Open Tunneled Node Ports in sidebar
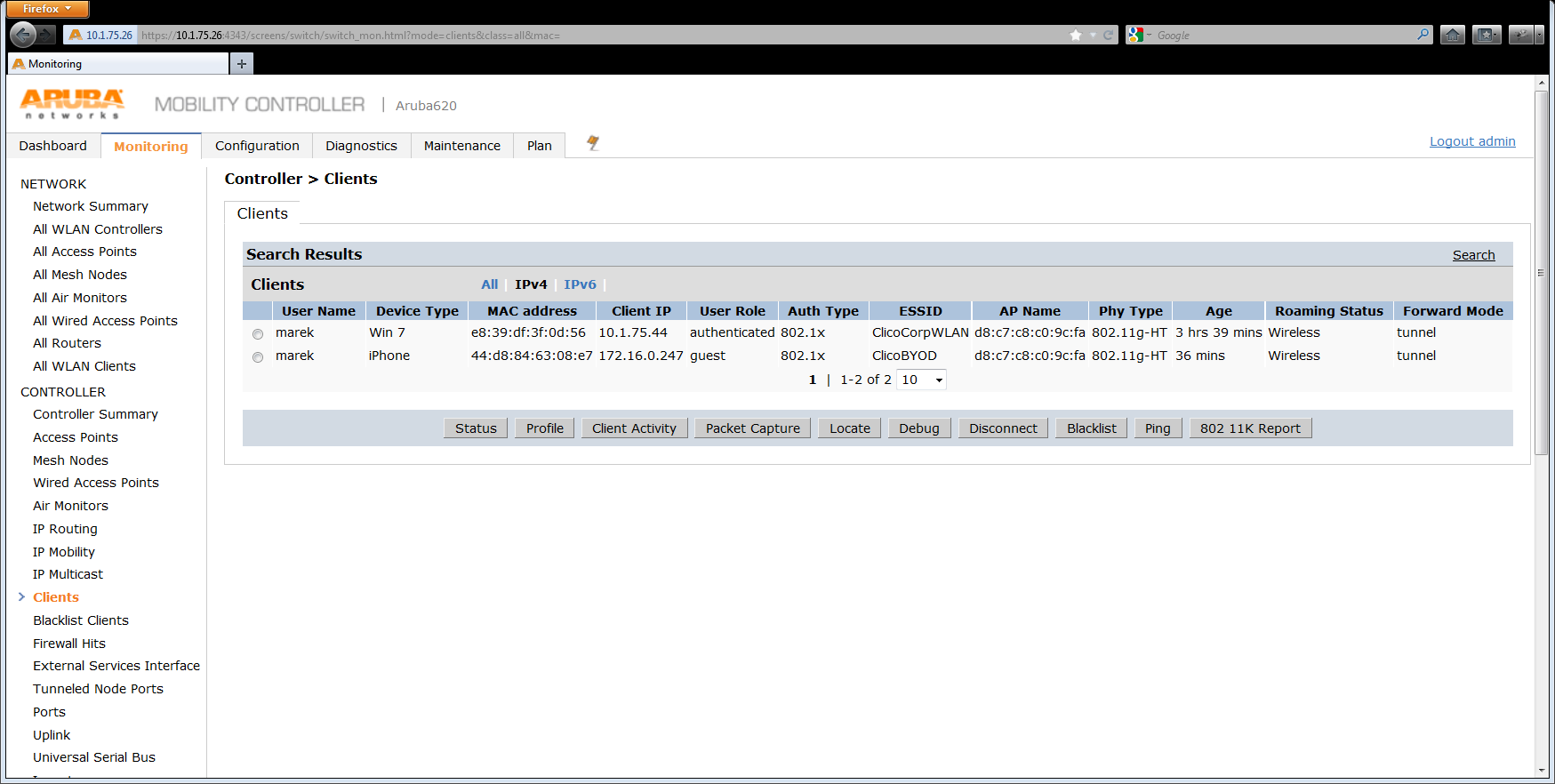 98,689
